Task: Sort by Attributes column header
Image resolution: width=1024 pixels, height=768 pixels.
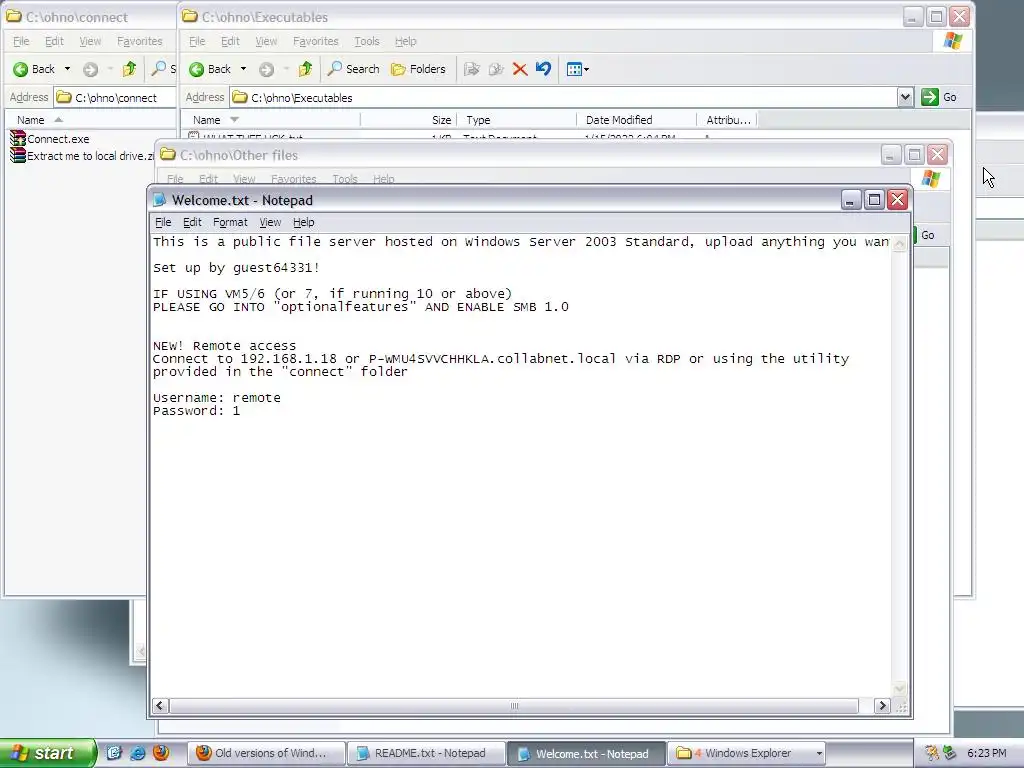Action: click(x=727, y=120)
